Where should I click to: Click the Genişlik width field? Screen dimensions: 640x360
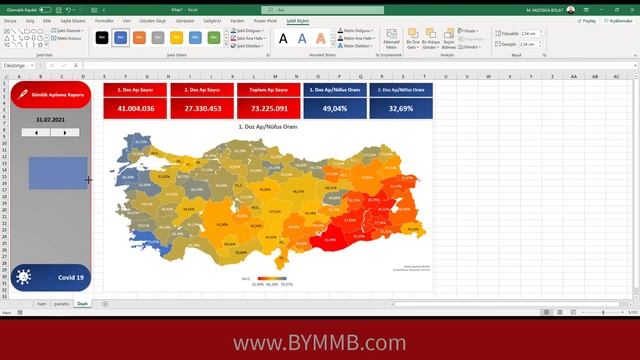529,44
